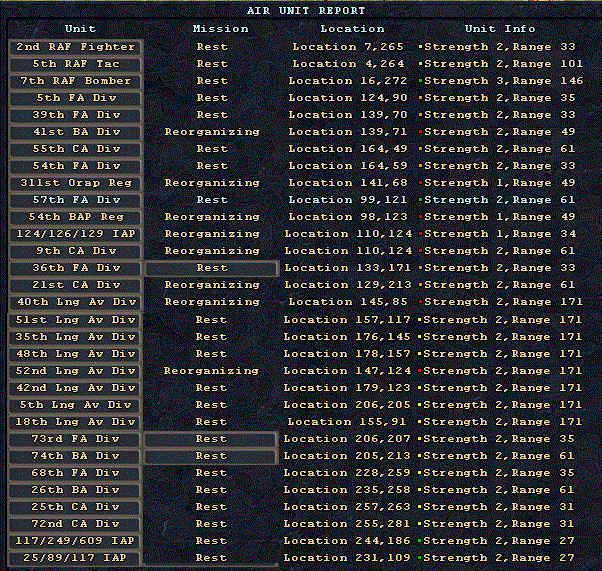This screenshot has height=571, width=602.
Task: Click the 25/89/117 IAP unit button
Action: click(x=74, y=558)
